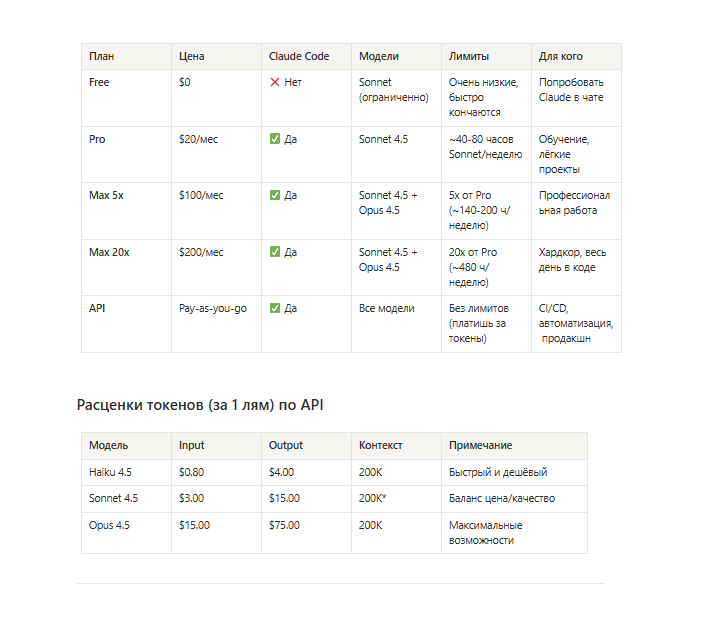Click 'Sonnet 4.5 + Opus 4.5' in Max 5x row
708x627 pixels.
tap(388, 203)
